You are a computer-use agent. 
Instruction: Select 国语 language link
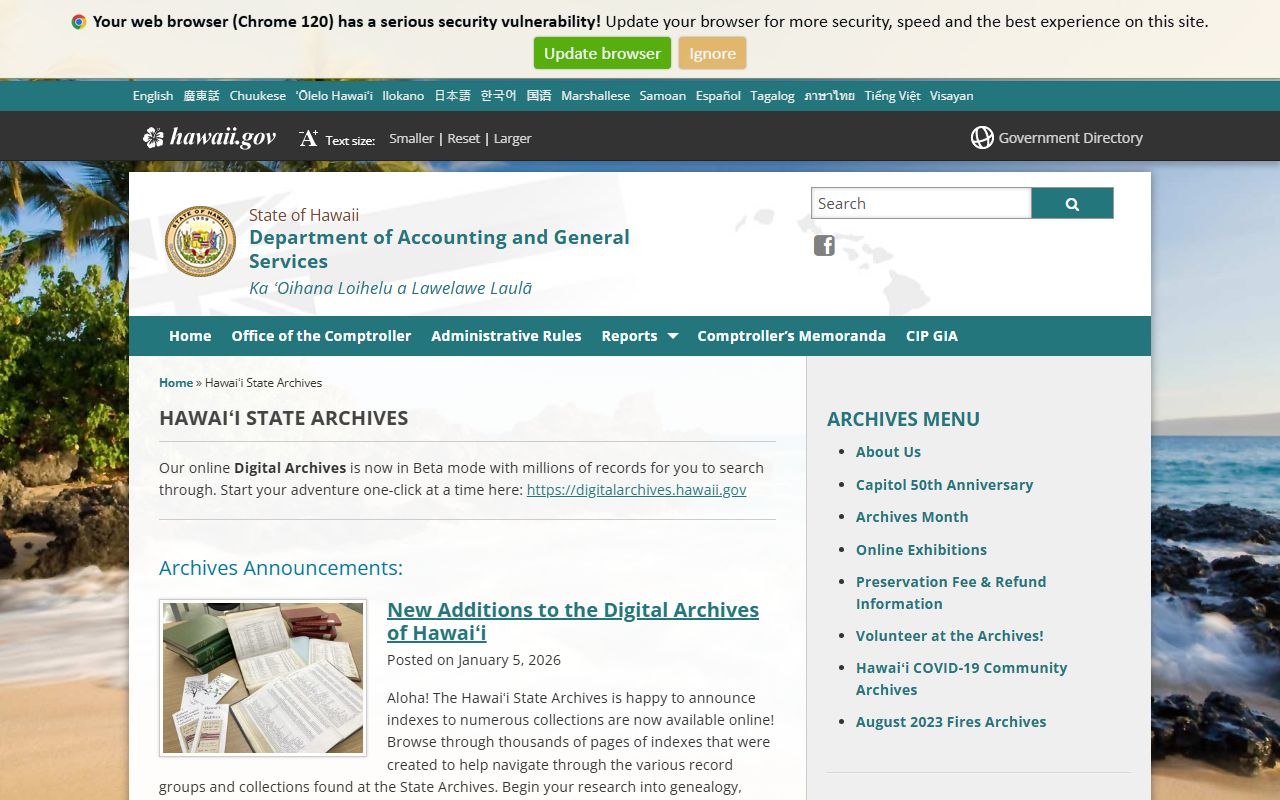tap(539, 96)
